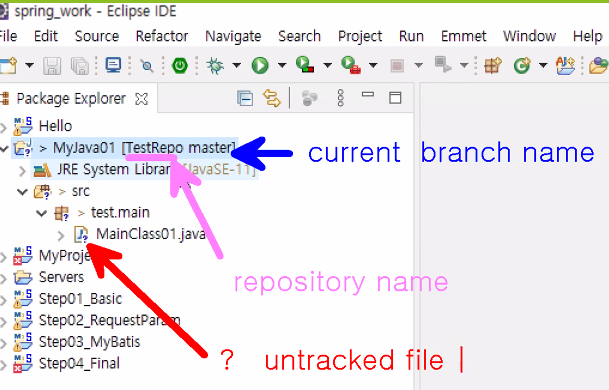Open the Refactor menu
609x390 pixels.
click(x=162, y=36)
